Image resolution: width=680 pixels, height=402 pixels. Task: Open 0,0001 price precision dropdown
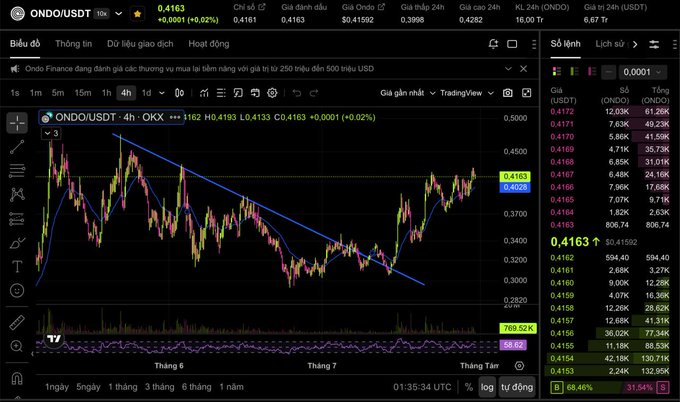click(x=643, y=72)
